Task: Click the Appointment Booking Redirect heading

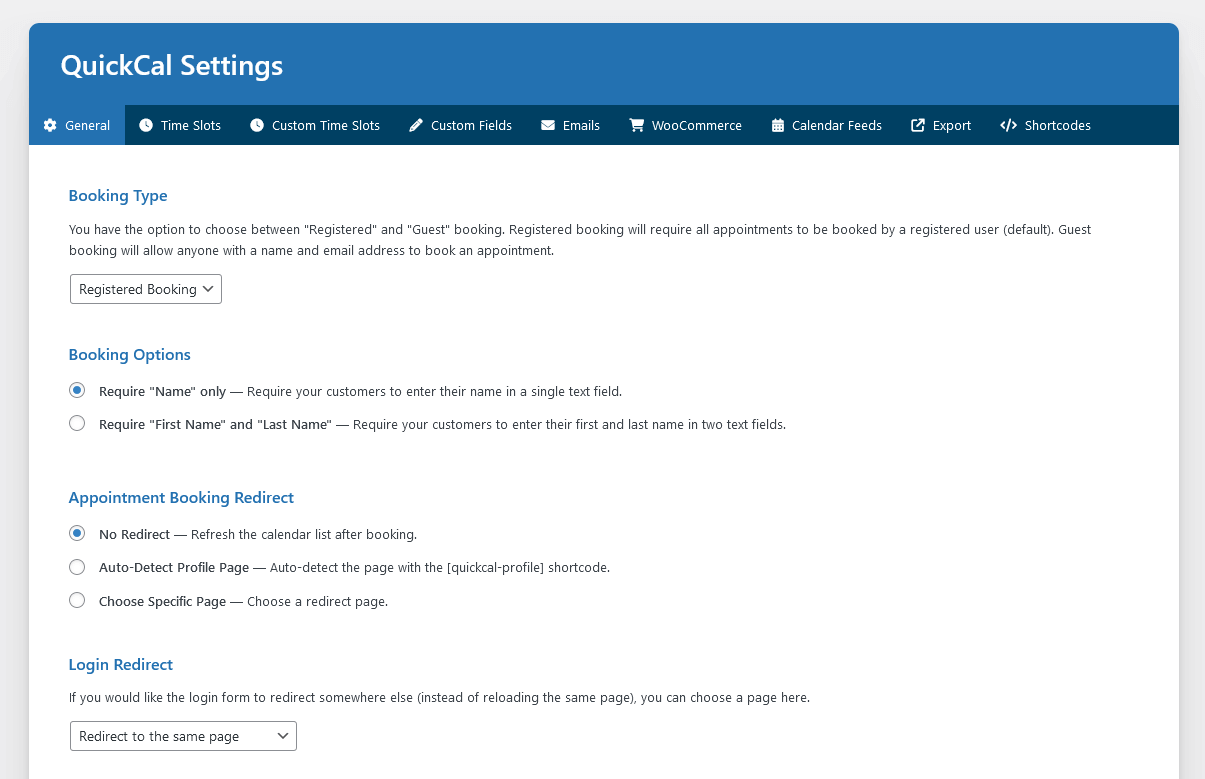Action: pyautogui.click(x=181, y=498)
